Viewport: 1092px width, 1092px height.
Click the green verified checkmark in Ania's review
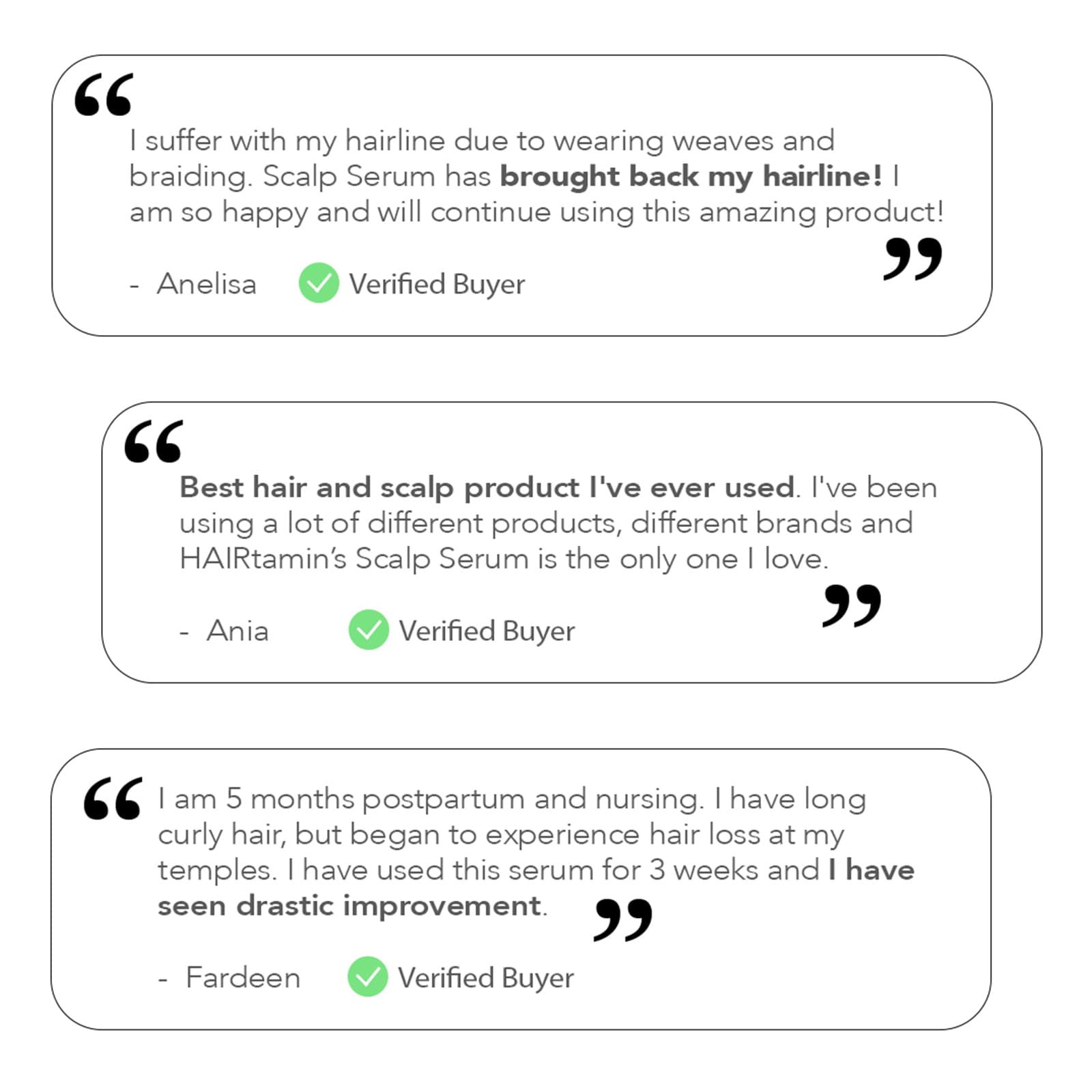tap(369, 629)
